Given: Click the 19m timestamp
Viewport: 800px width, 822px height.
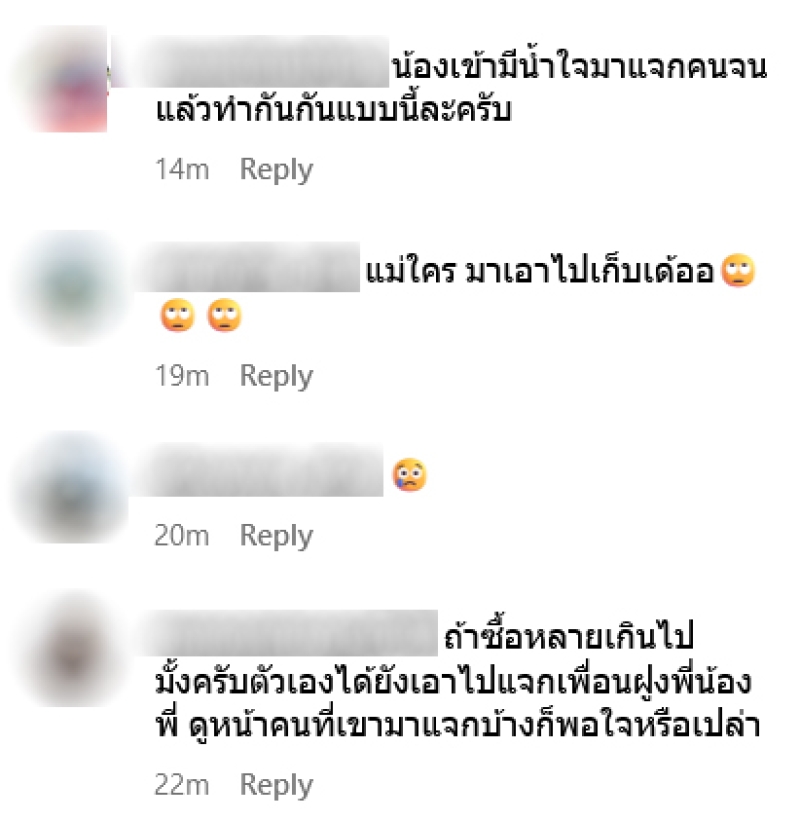Looking at the screenshot, I should [182, 376].
